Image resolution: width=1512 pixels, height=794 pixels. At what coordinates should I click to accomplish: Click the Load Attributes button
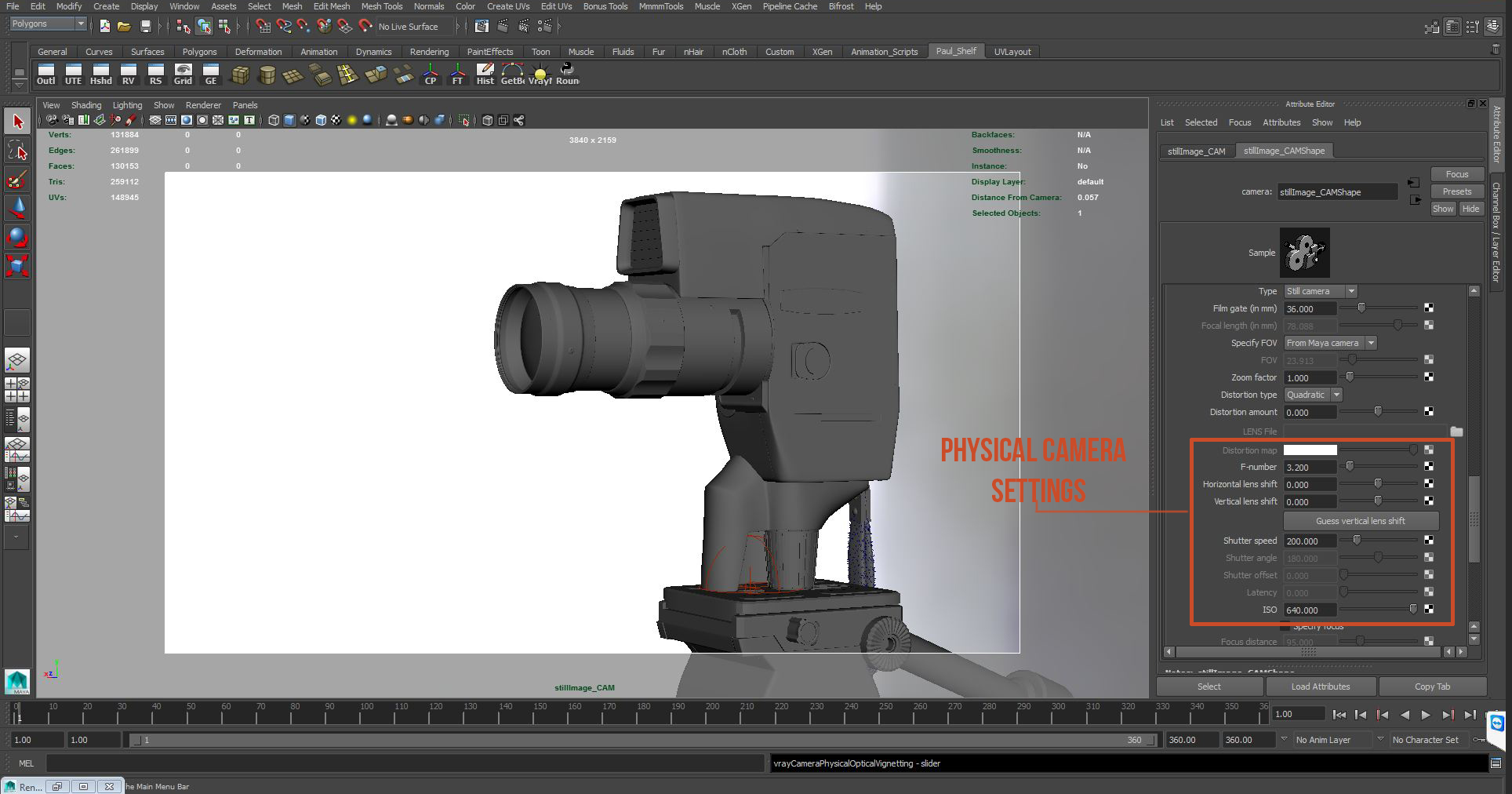tap(1321, 687)
